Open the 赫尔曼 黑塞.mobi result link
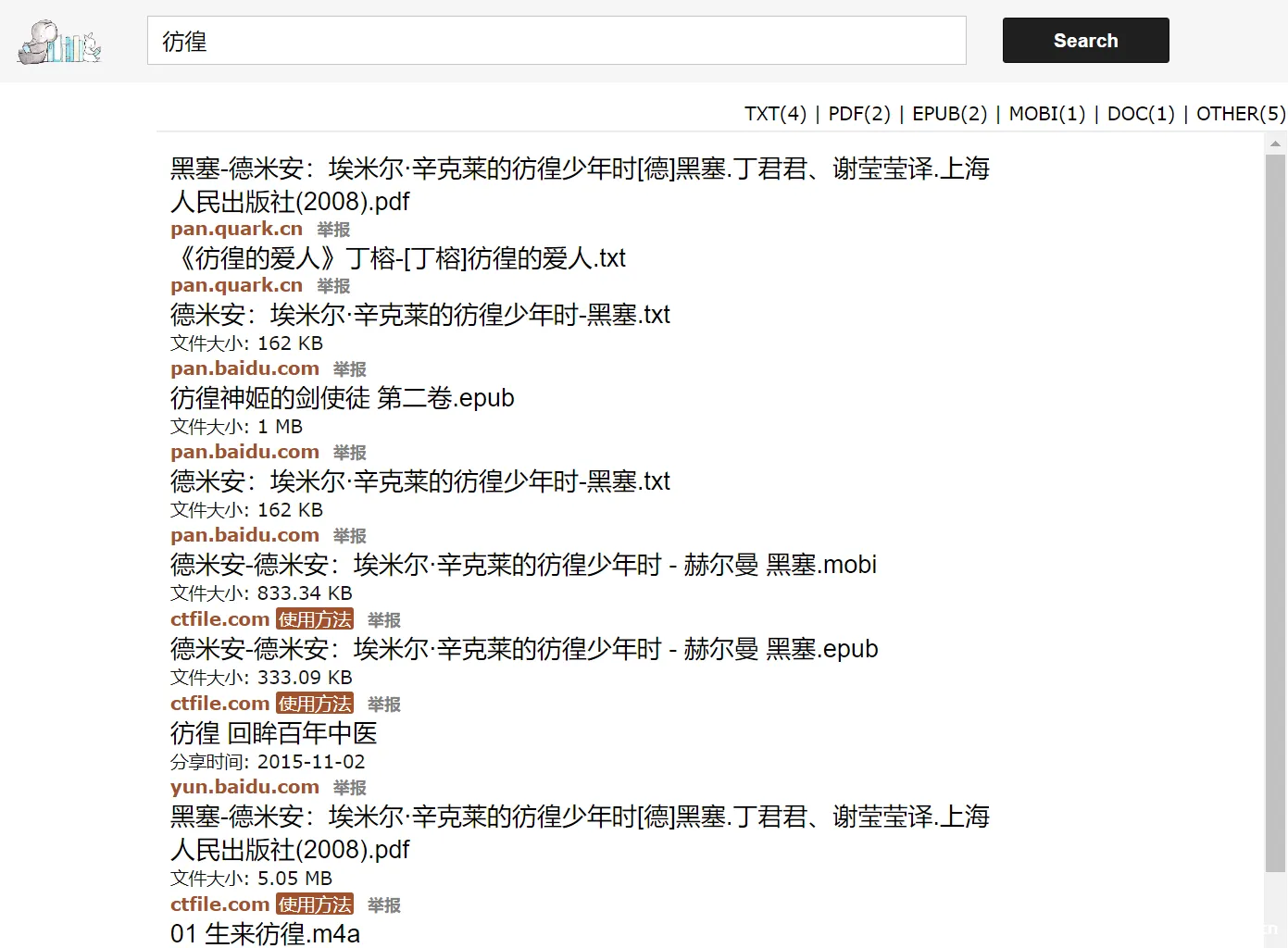The image size is (1288, 948). click(x=523, y=565)
